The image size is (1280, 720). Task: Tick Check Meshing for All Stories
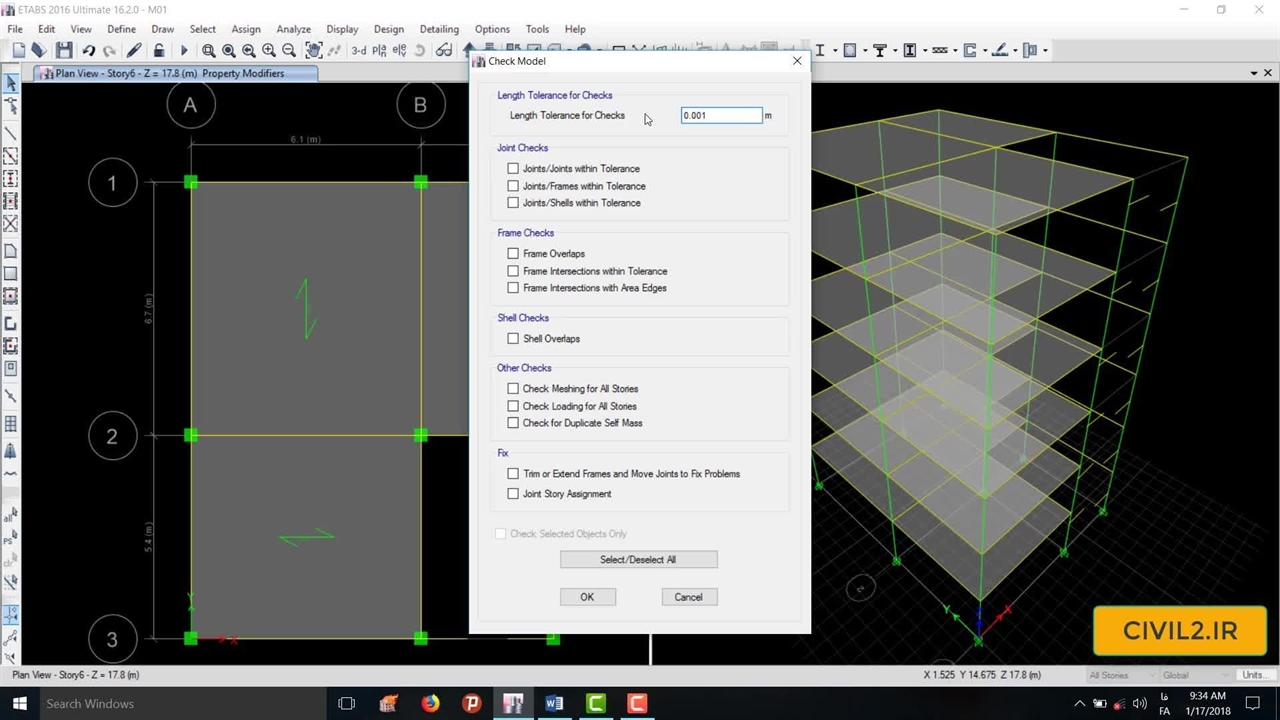(513, 389)
